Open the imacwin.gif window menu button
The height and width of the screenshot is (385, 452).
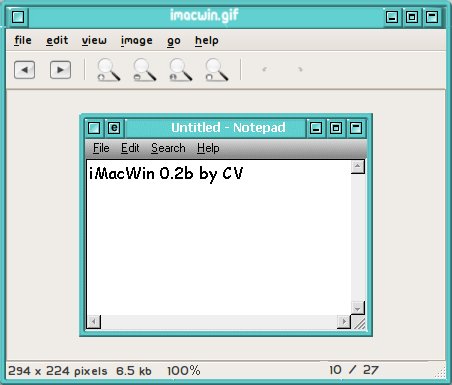[x=18, y=16]
